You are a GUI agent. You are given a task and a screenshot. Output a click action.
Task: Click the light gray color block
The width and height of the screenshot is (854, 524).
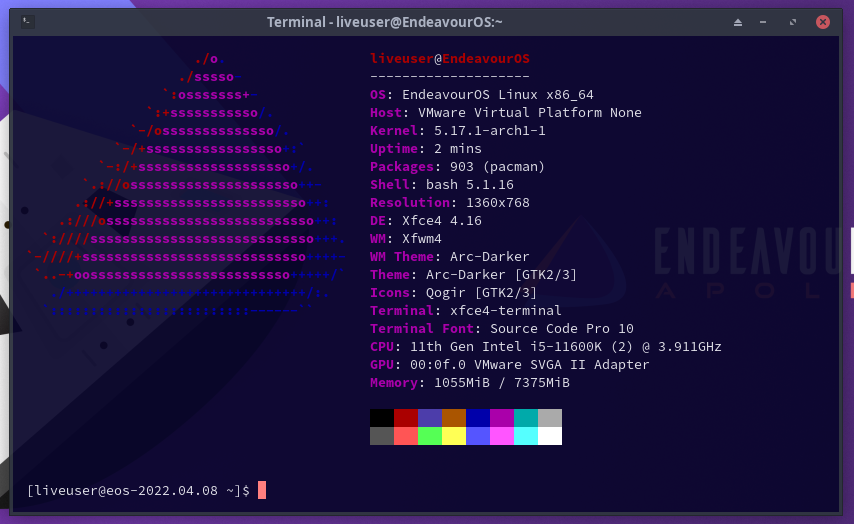click(x=550, y=418)
